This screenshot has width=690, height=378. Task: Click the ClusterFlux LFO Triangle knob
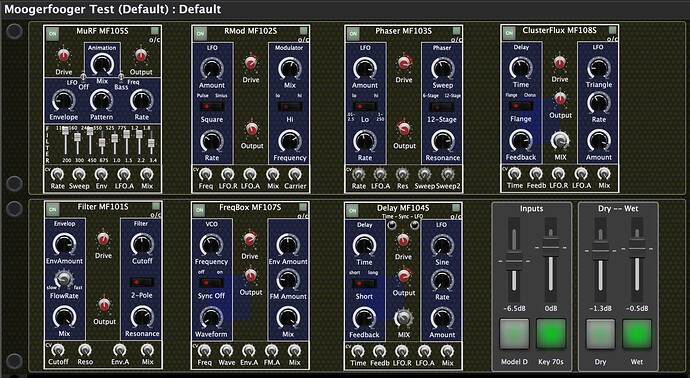pos(598,68)
